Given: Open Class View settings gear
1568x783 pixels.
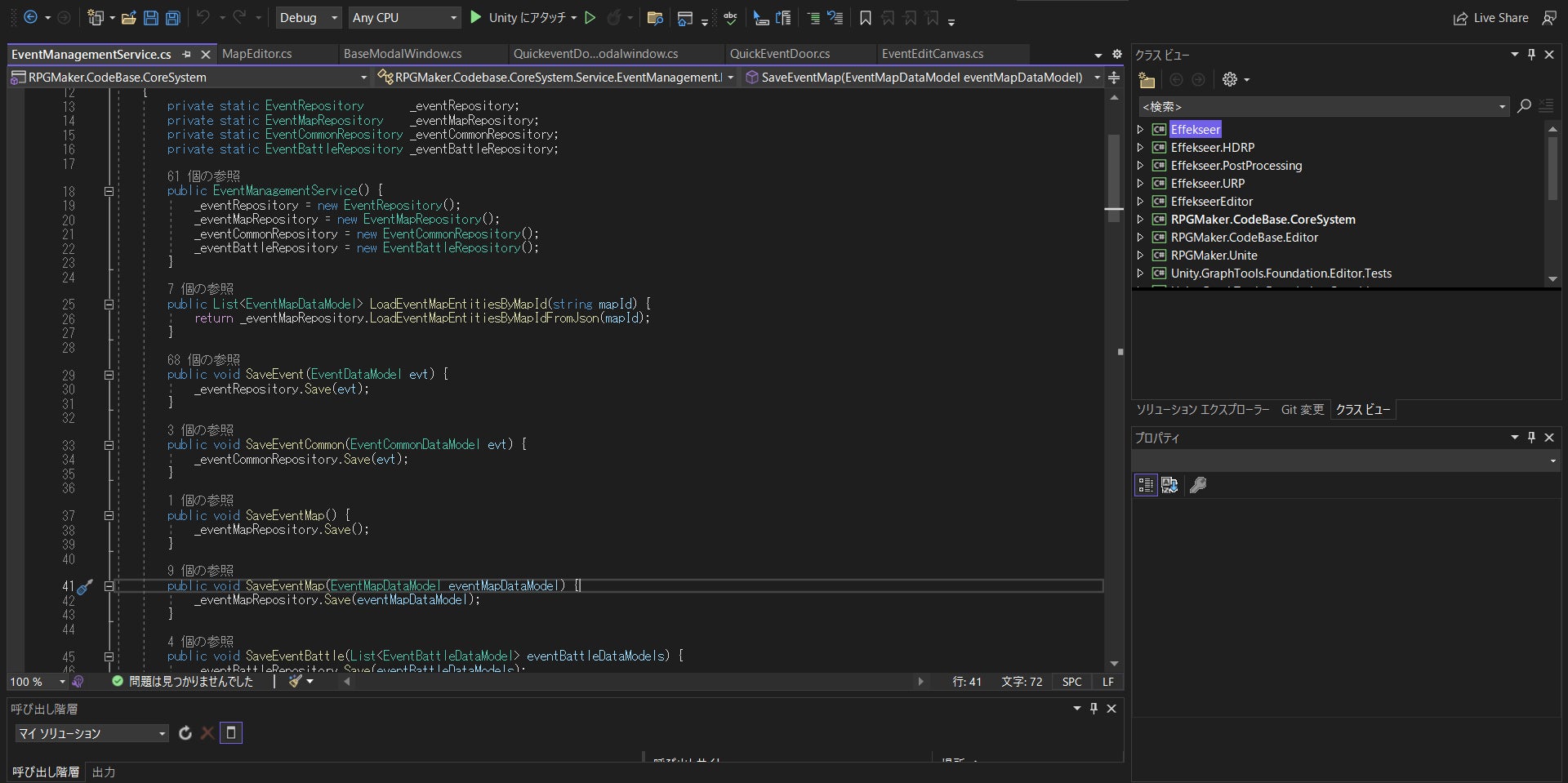Looking at the screenshot, I should pos(1230,80).
